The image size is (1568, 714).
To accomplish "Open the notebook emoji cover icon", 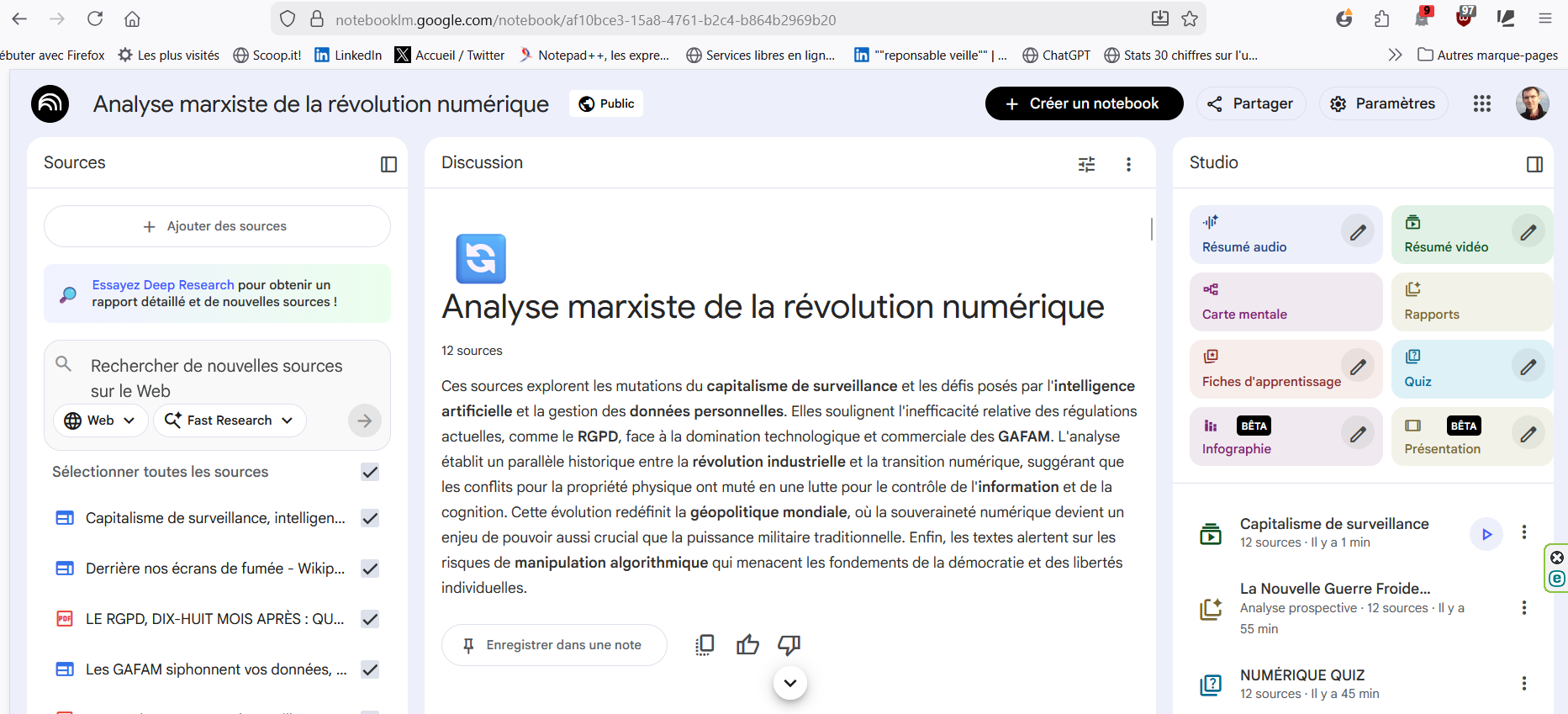I will 481,258.
